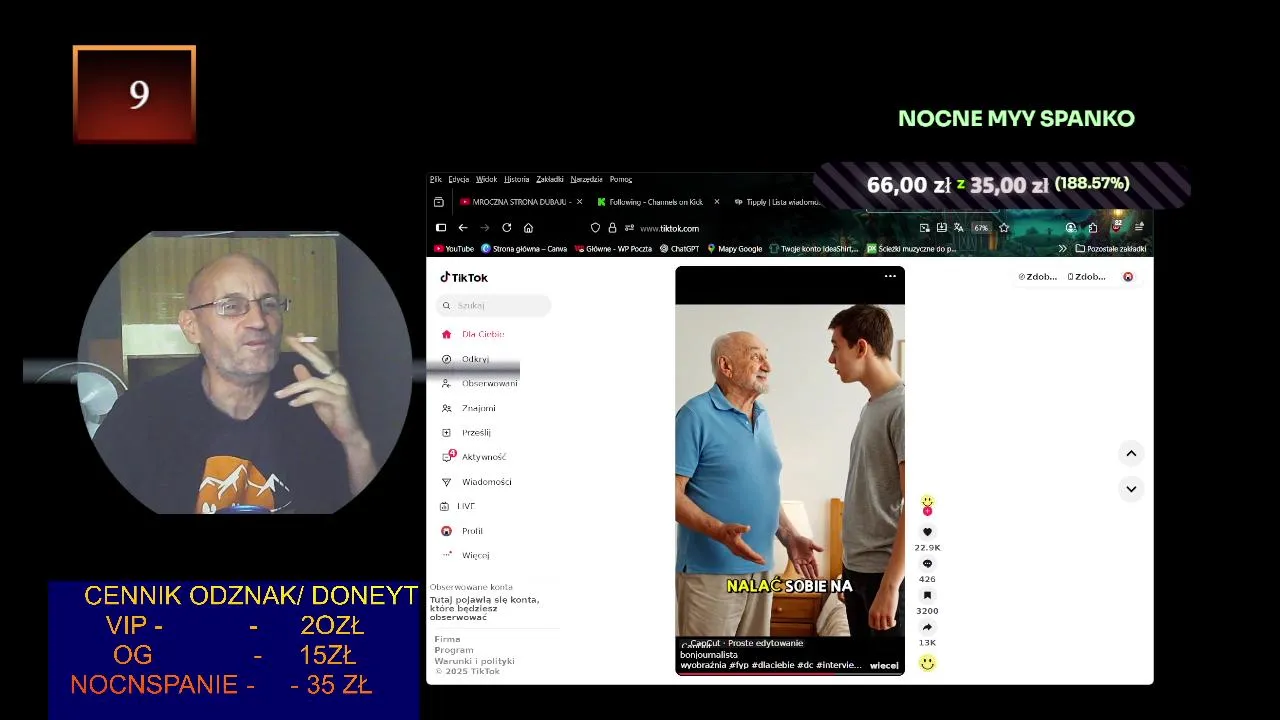Viewport: 1280px width, 720px height.
Task: Seek using the video progress bar
Action: click(x=790, y=675)
